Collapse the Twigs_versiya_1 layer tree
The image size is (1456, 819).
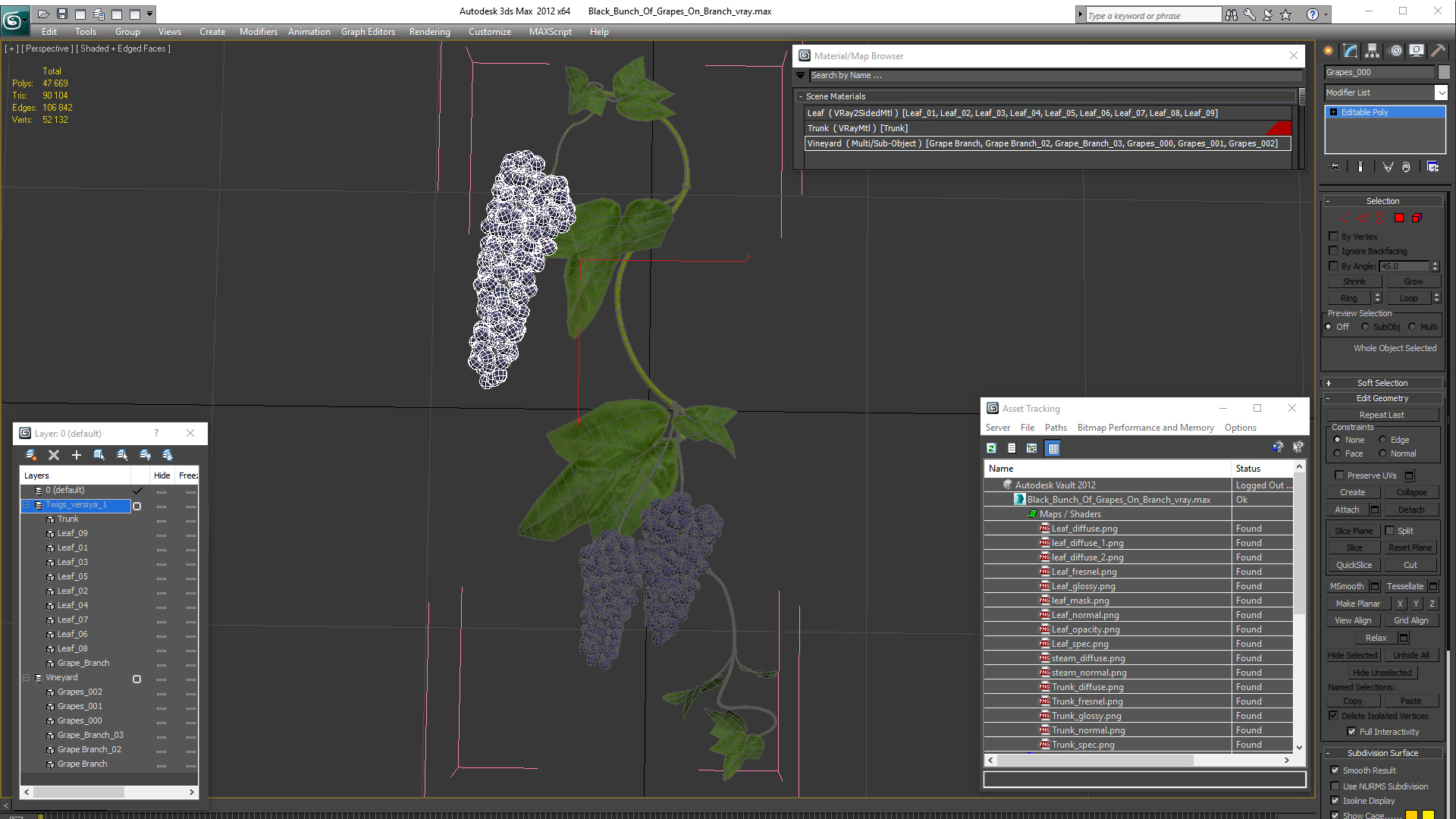coord(27,505)
